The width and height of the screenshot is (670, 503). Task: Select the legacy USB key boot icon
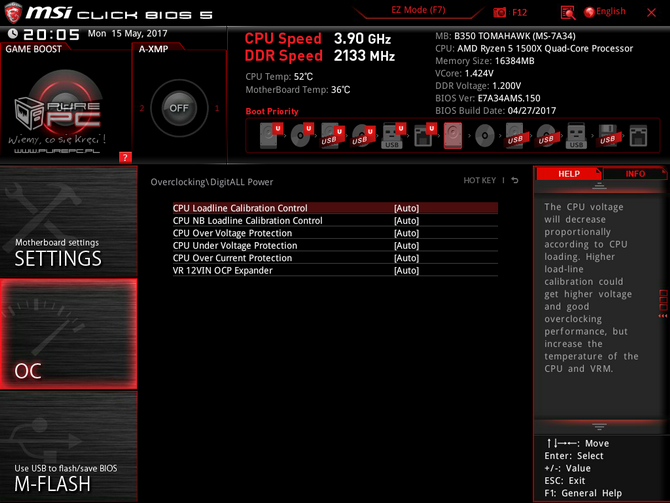coord(576,135)
